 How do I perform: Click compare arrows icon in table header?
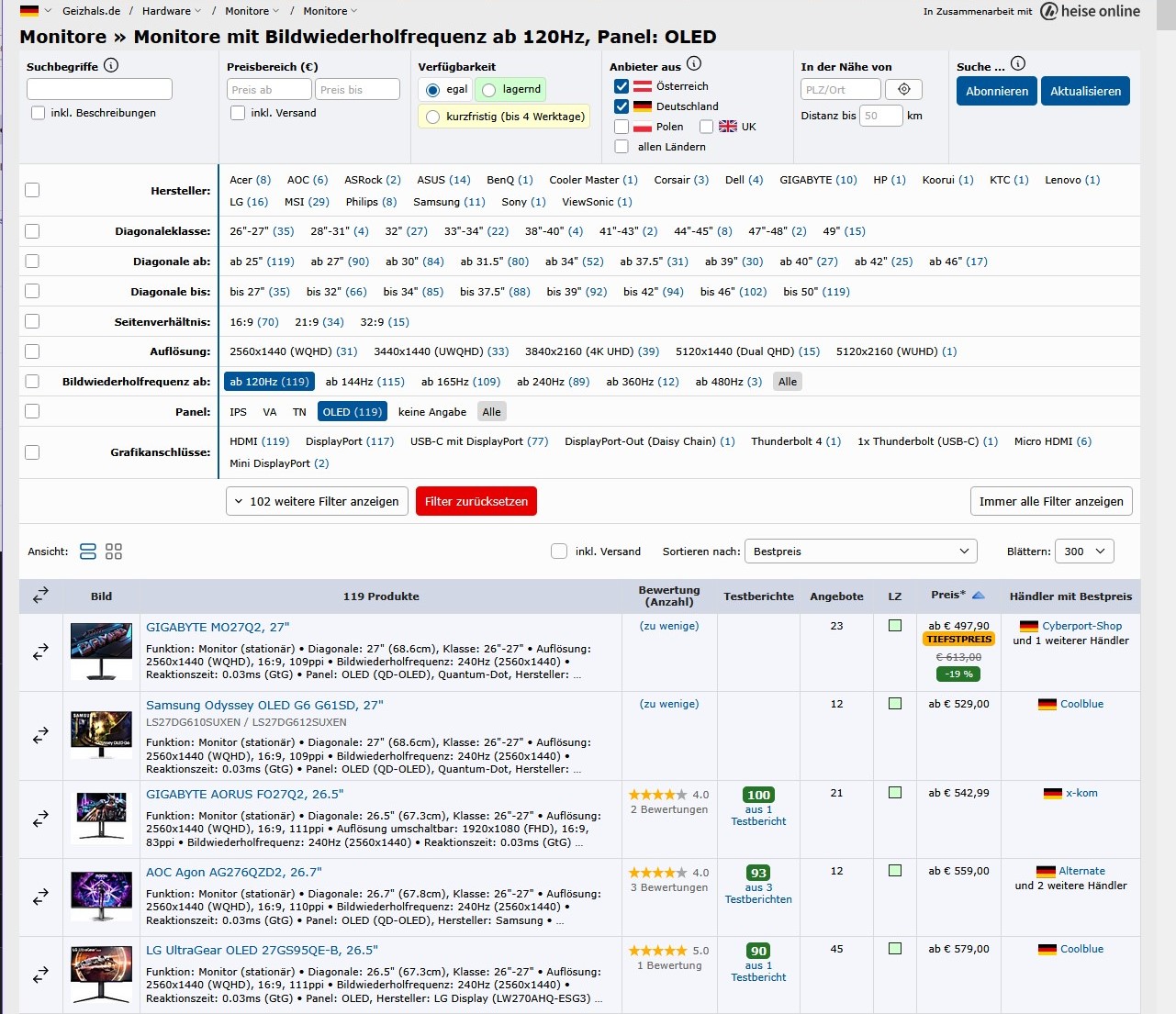40,596
